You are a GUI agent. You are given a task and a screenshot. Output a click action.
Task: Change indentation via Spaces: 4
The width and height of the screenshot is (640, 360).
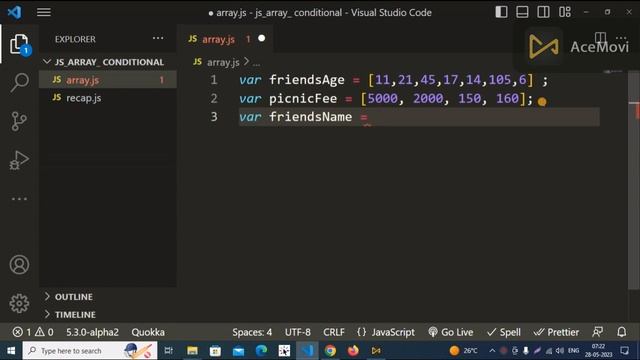coord(252,332)
